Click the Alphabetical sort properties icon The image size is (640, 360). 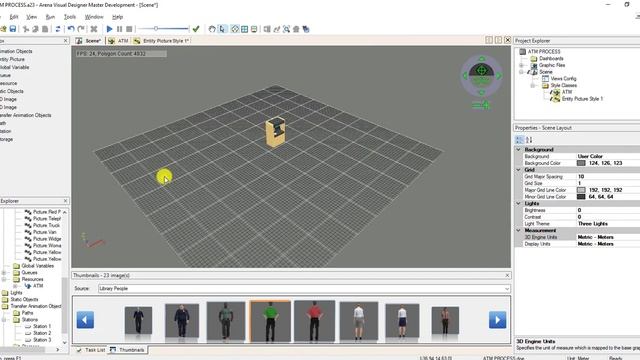tap(529, 140)
